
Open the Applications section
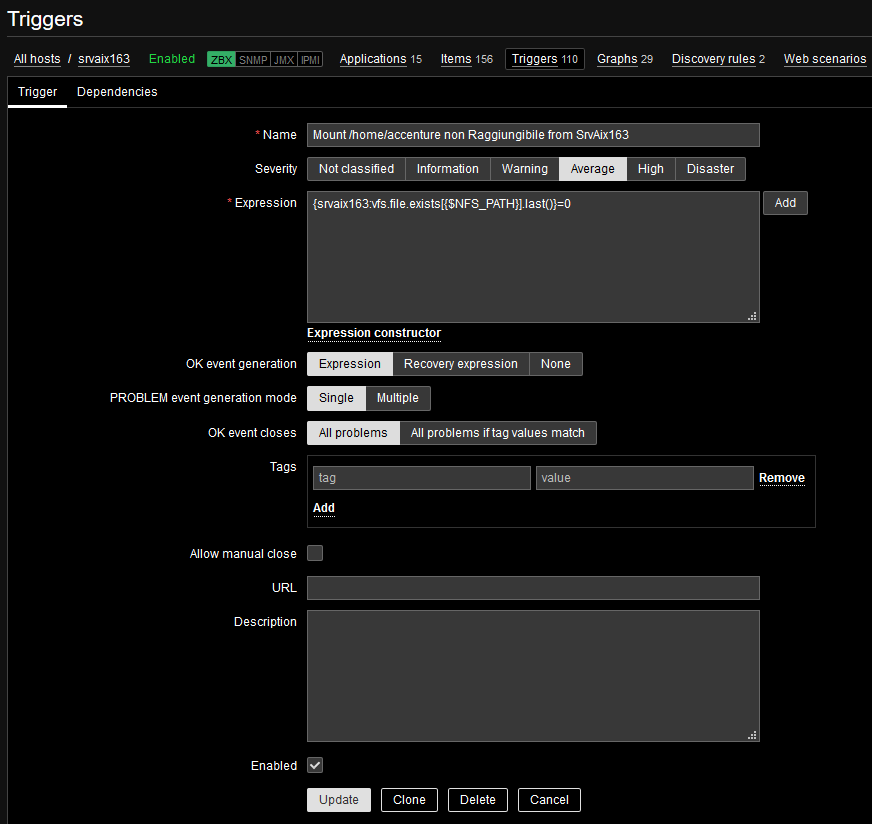tap(373, 59)
